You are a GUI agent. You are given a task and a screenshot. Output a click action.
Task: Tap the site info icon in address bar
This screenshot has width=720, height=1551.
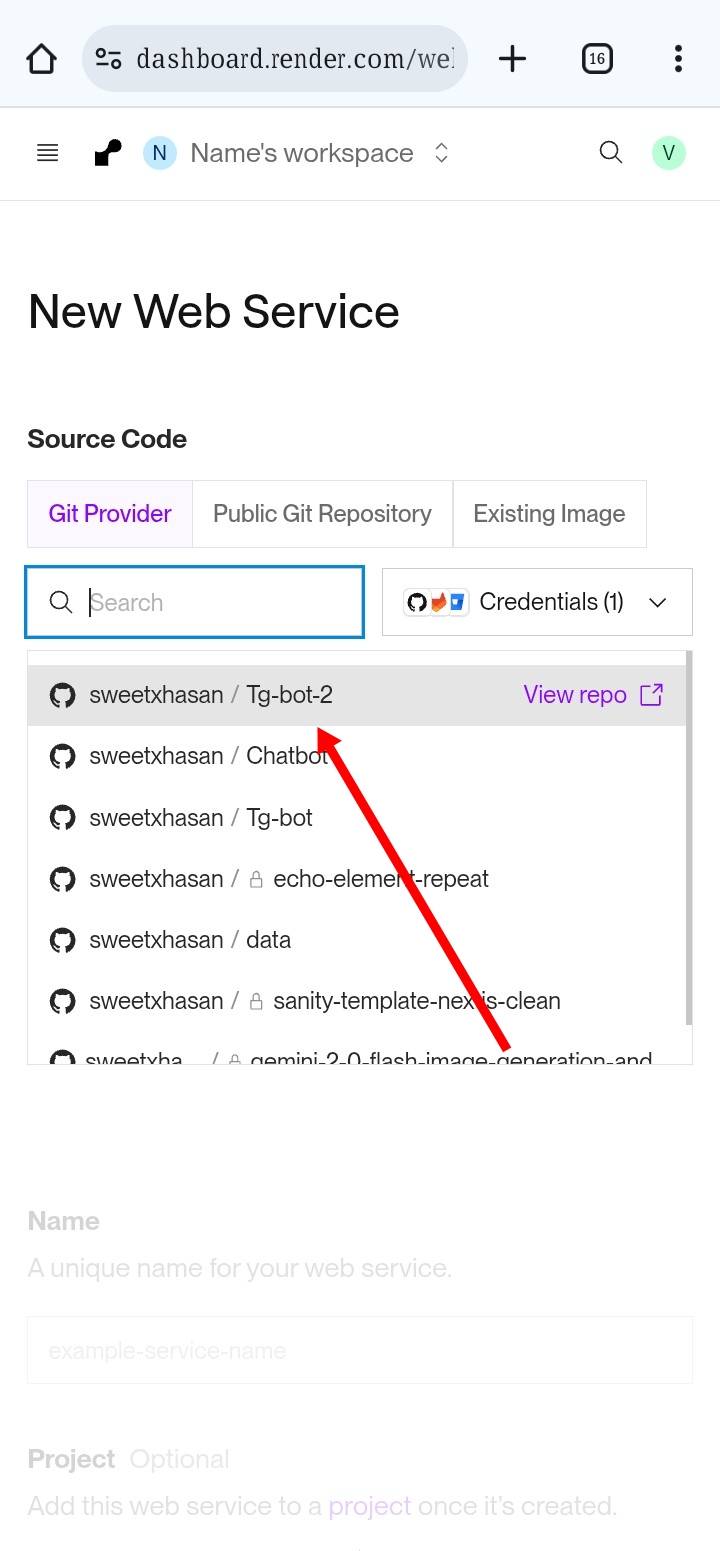[109, 59]
